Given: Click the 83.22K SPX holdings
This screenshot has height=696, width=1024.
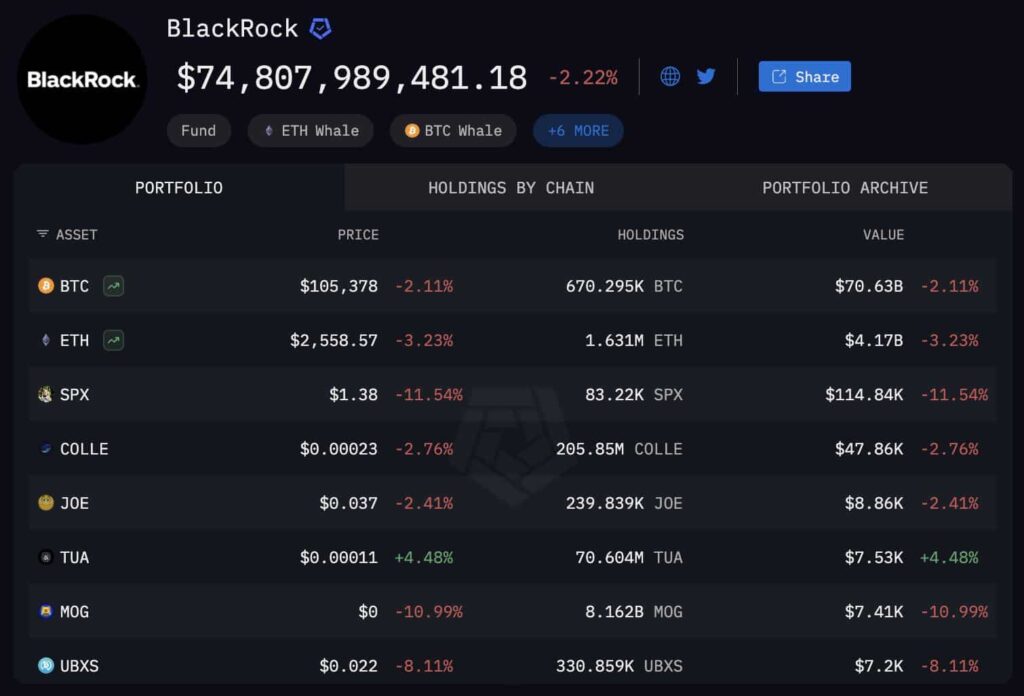Looking at the screenshot, I should pos(633,394).
